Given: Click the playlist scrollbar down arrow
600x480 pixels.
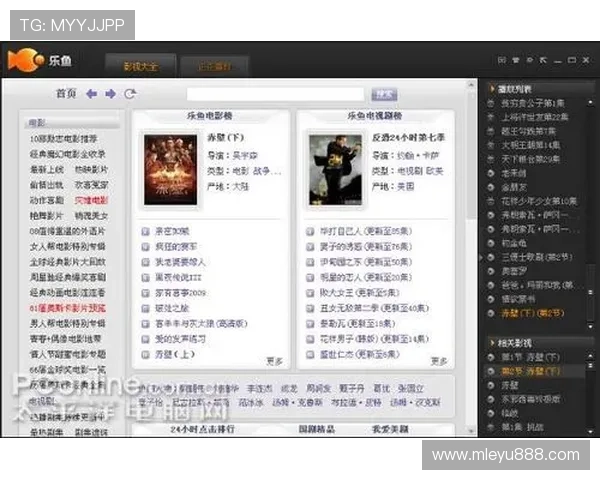Looking at the screenshot, I should tap(590, 326).
